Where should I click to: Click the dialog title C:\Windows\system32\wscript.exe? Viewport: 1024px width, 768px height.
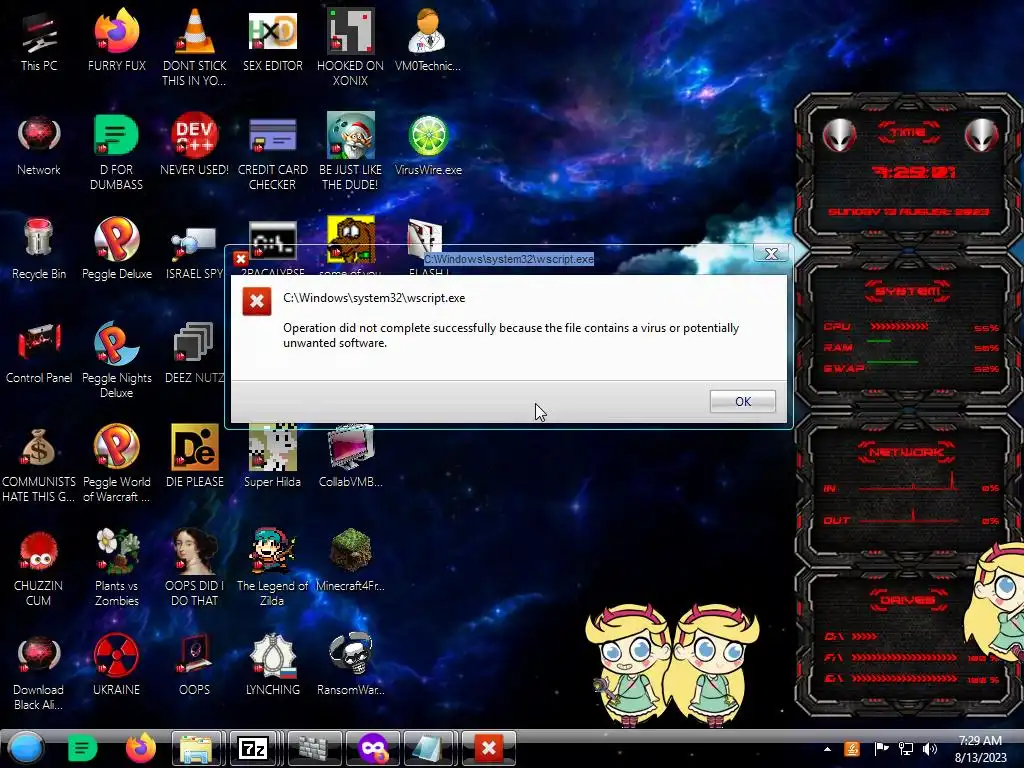coord(509,259)
